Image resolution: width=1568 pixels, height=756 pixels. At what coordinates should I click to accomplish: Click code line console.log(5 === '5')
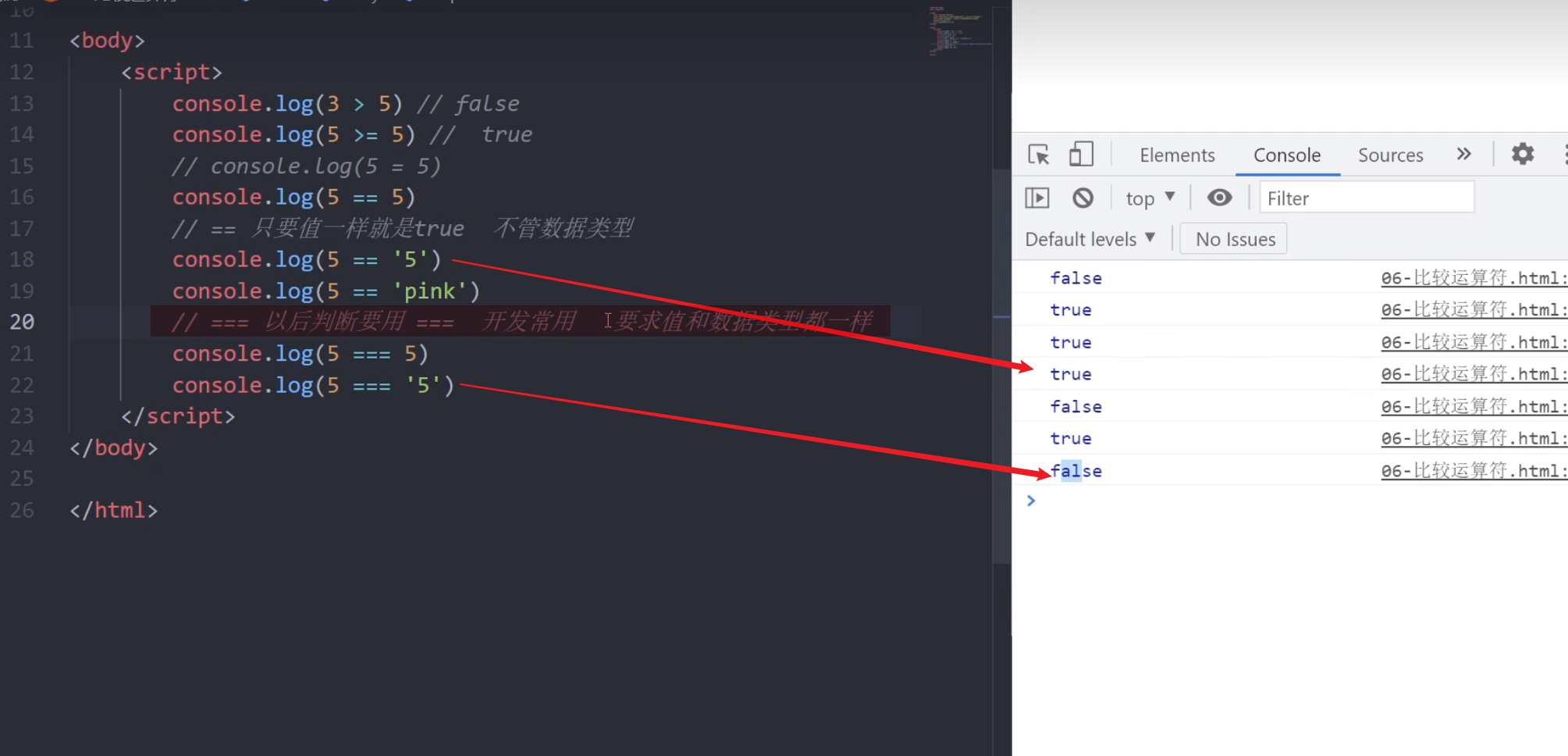click(x=314, y=385)
